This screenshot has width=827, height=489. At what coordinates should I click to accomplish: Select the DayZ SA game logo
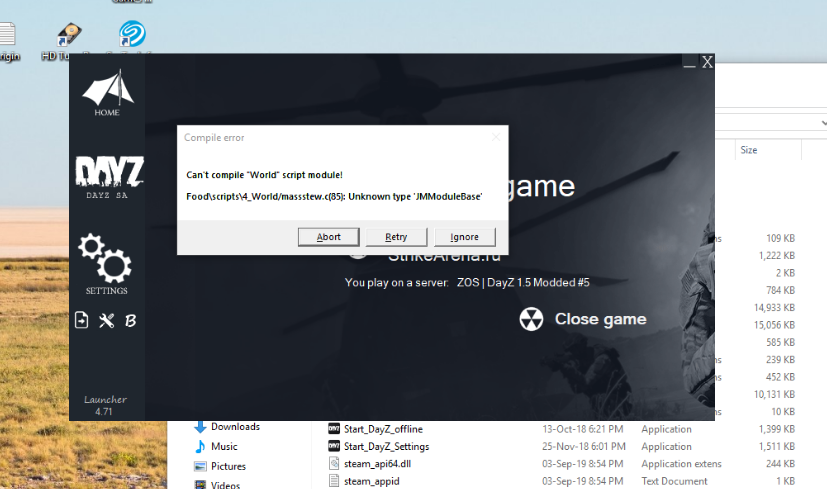(109, 174)
